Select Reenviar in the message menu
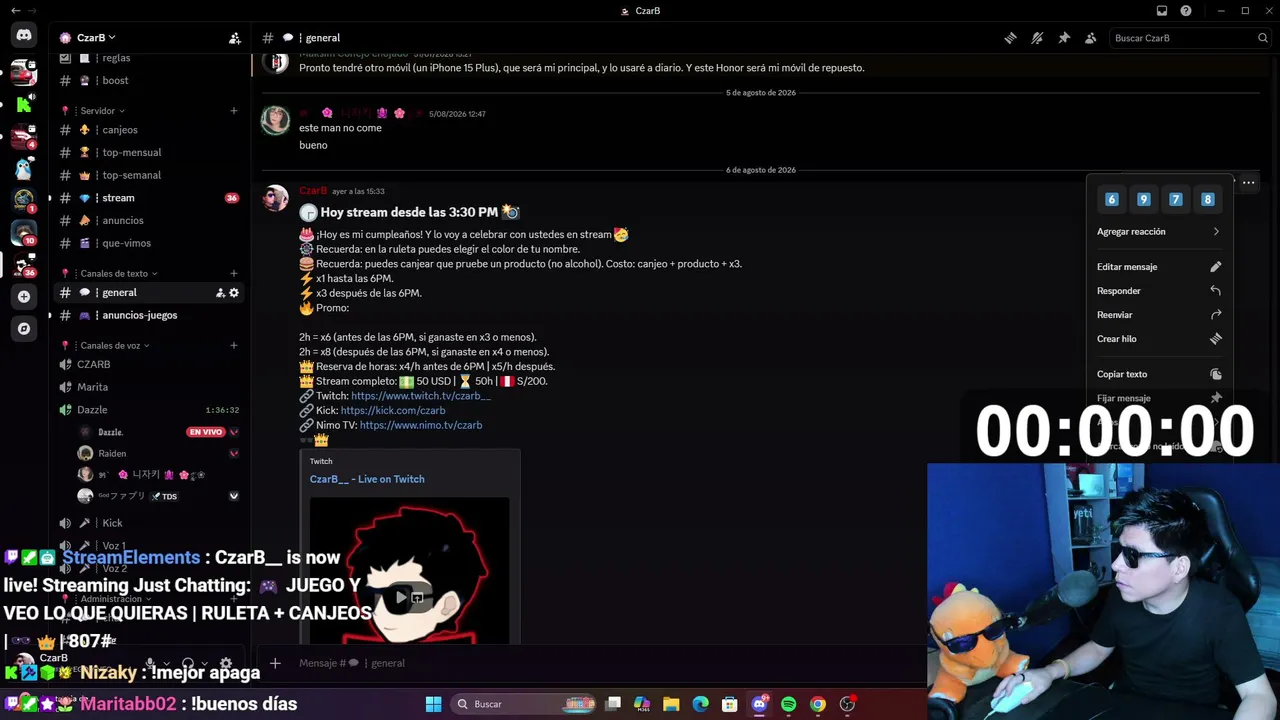1280x720 pixels. click(1158, 315)
